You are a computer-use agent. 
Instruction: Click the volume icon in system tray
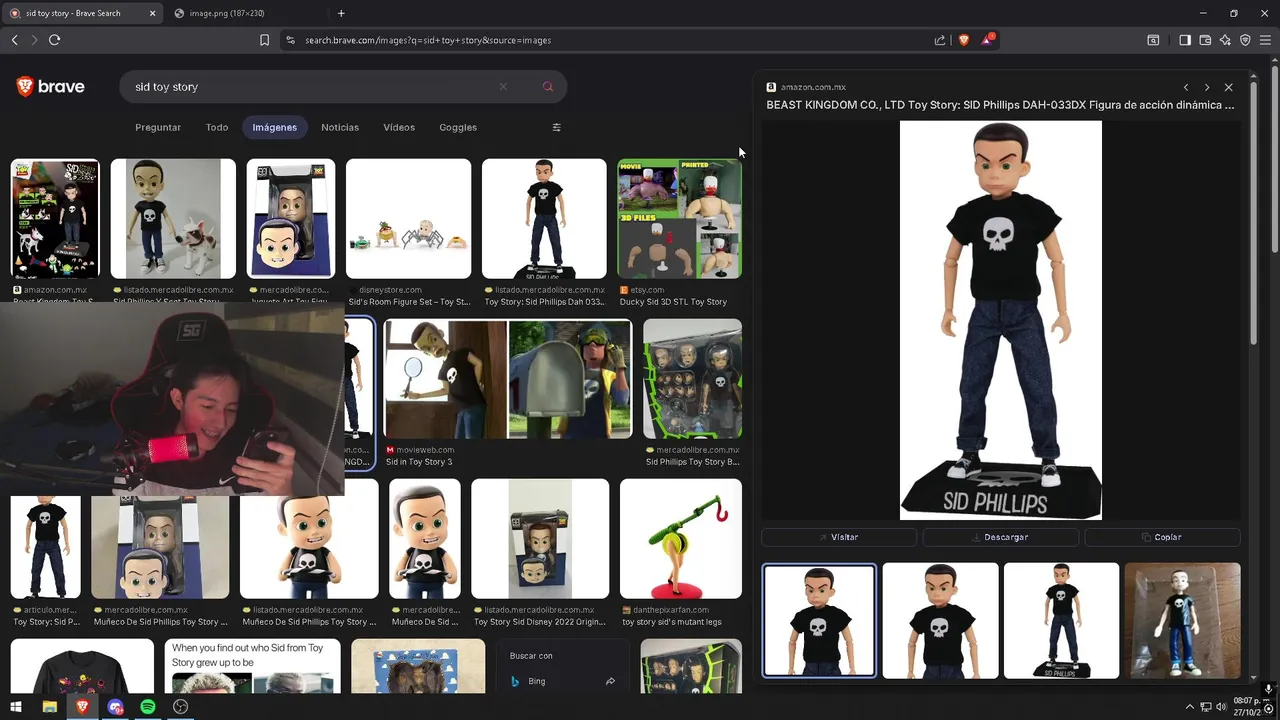(1221, 707)
